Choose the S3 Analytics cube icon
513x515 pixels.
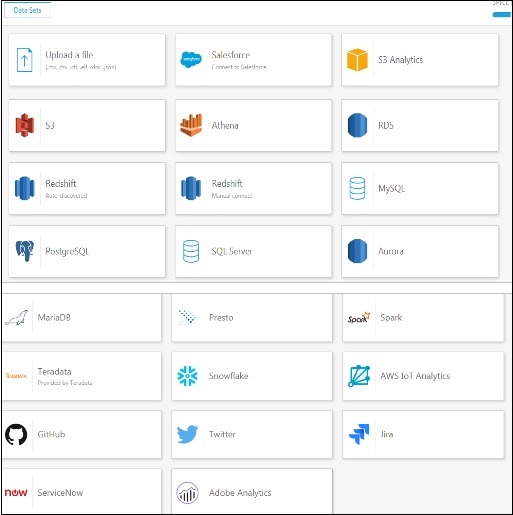pyautogui.click(x=357, y=60)
